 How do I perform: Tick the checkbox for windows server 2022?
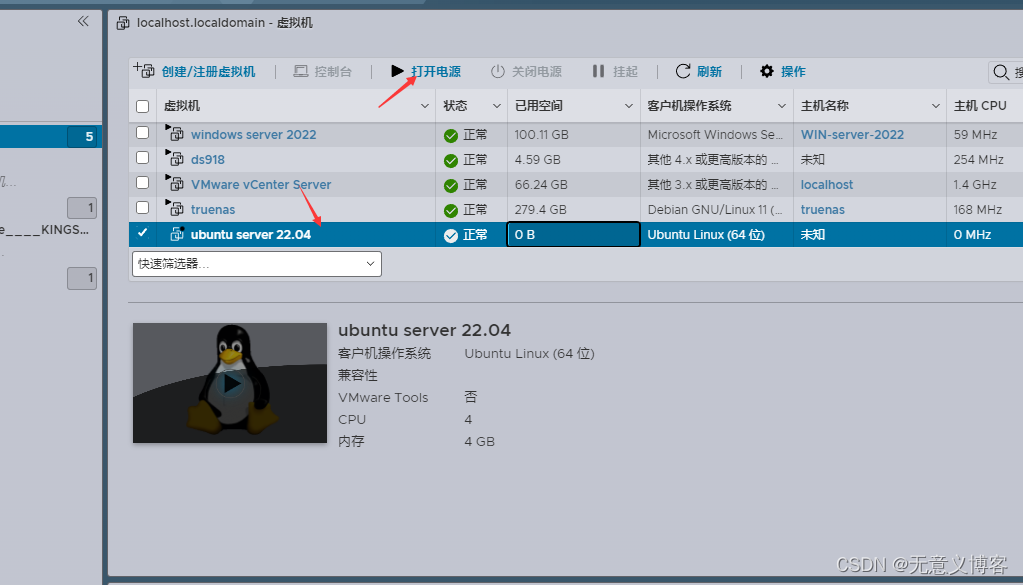[x=142, y=132]
